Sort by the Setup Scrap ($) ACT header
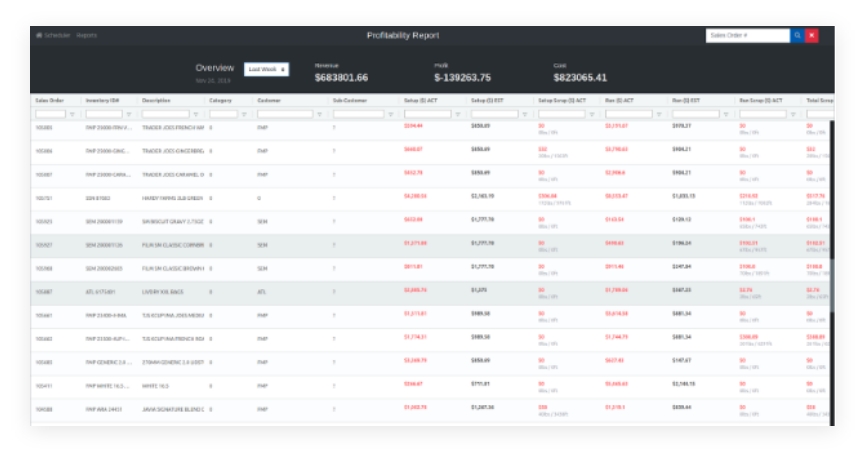The width and height of the screenshot is (866, 460). click(562, 101)
